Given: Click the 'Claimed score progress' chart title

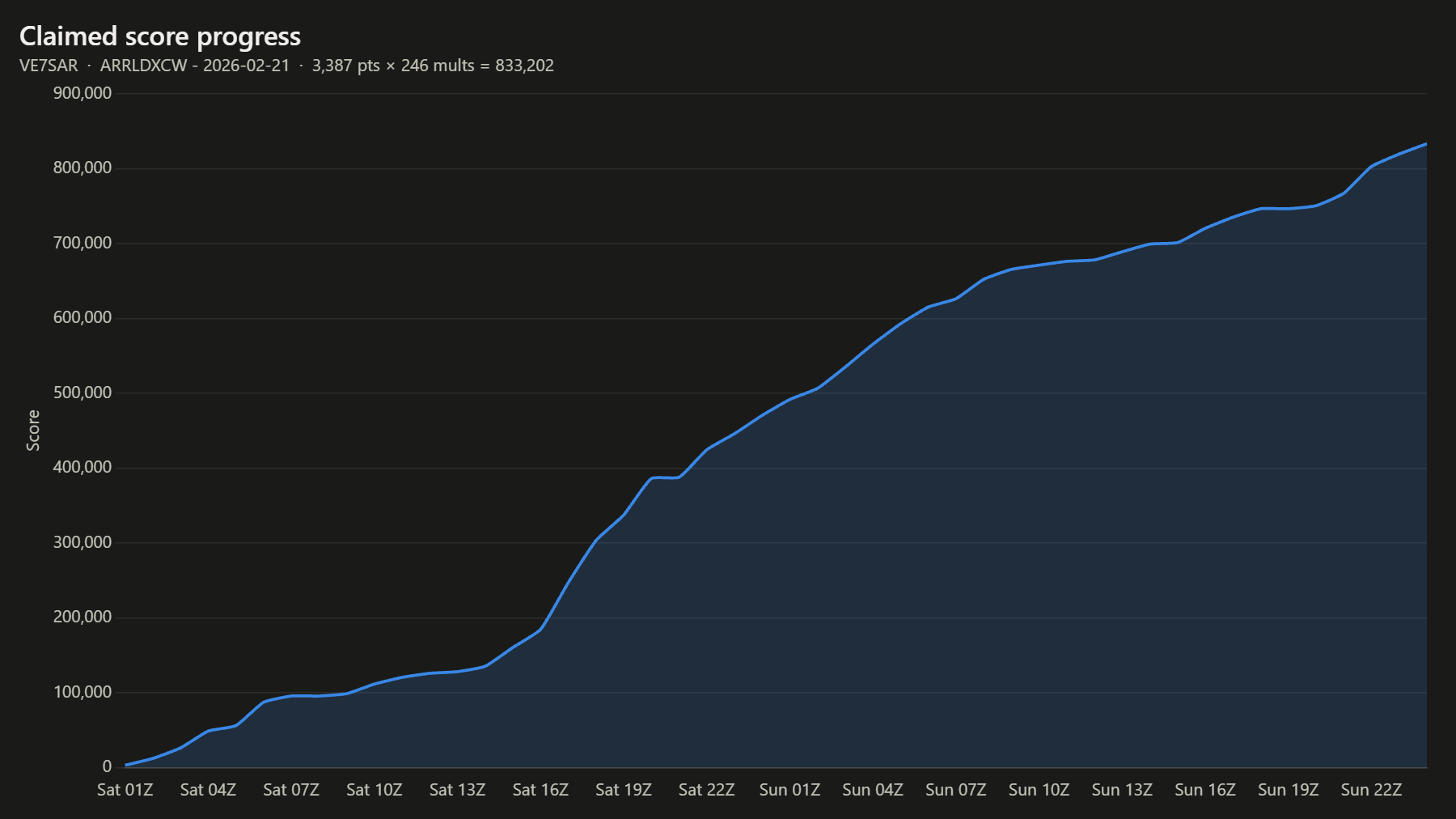Looking at the screenshot, I should pos(160,36).
